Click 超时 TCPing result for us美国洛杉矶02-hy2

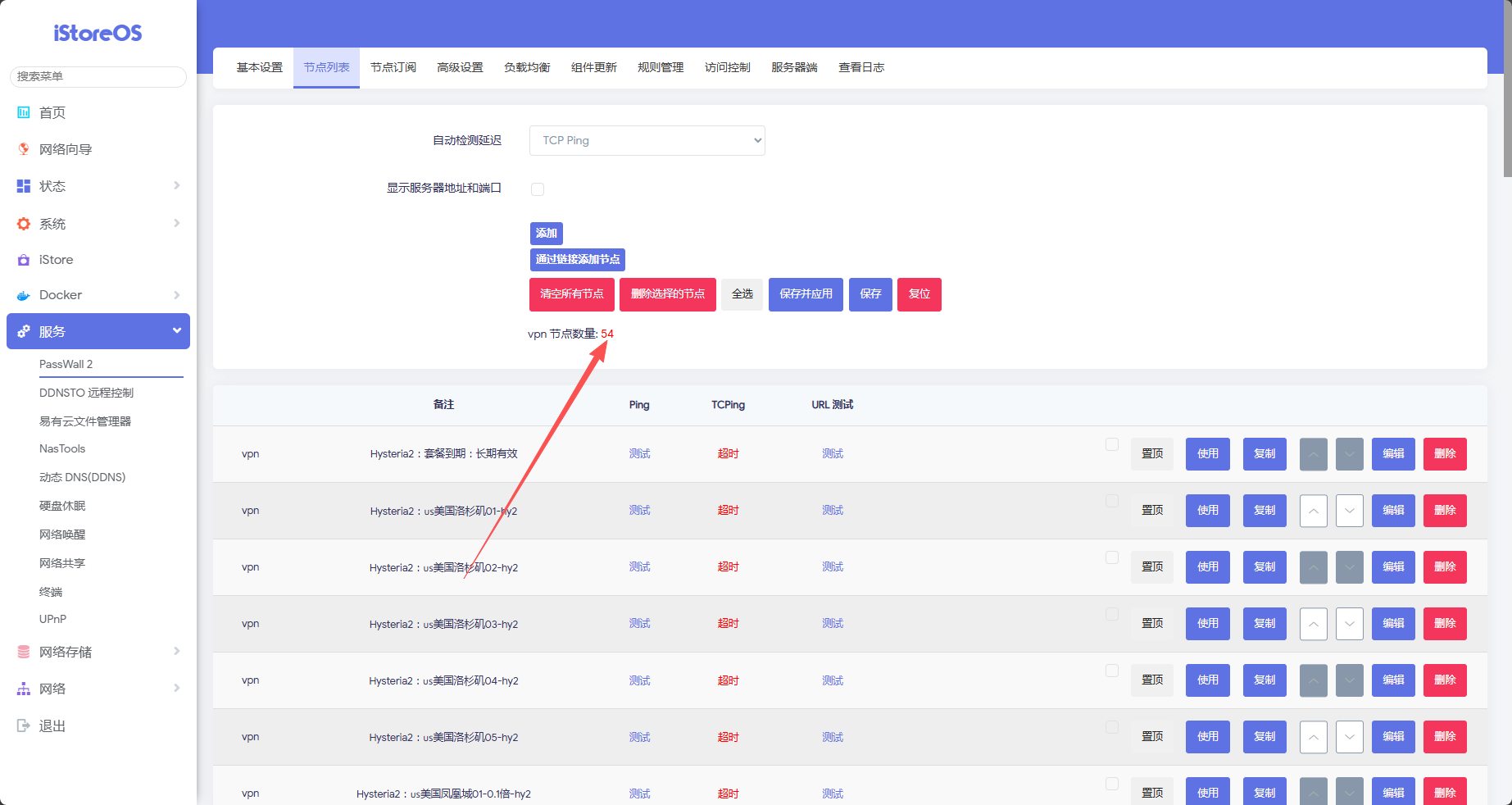[728, 567]
